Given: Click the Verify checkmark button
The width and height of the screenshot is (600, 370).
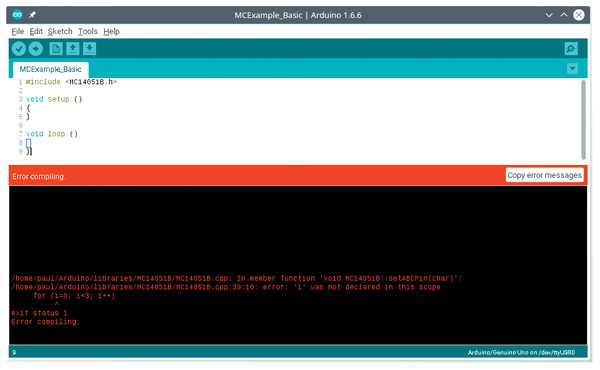Looking at the screenshot, I should pos(19,49).
